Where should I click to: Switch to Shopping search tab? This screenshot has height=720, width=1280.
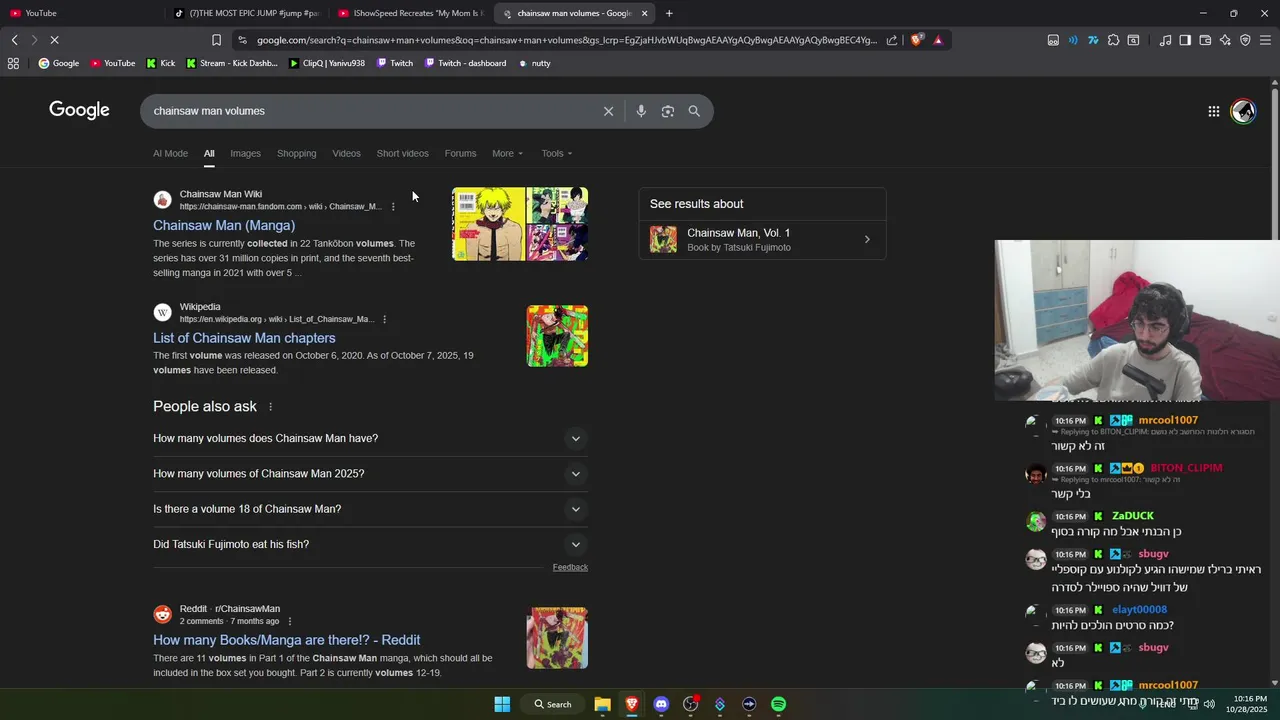point(296,153)
